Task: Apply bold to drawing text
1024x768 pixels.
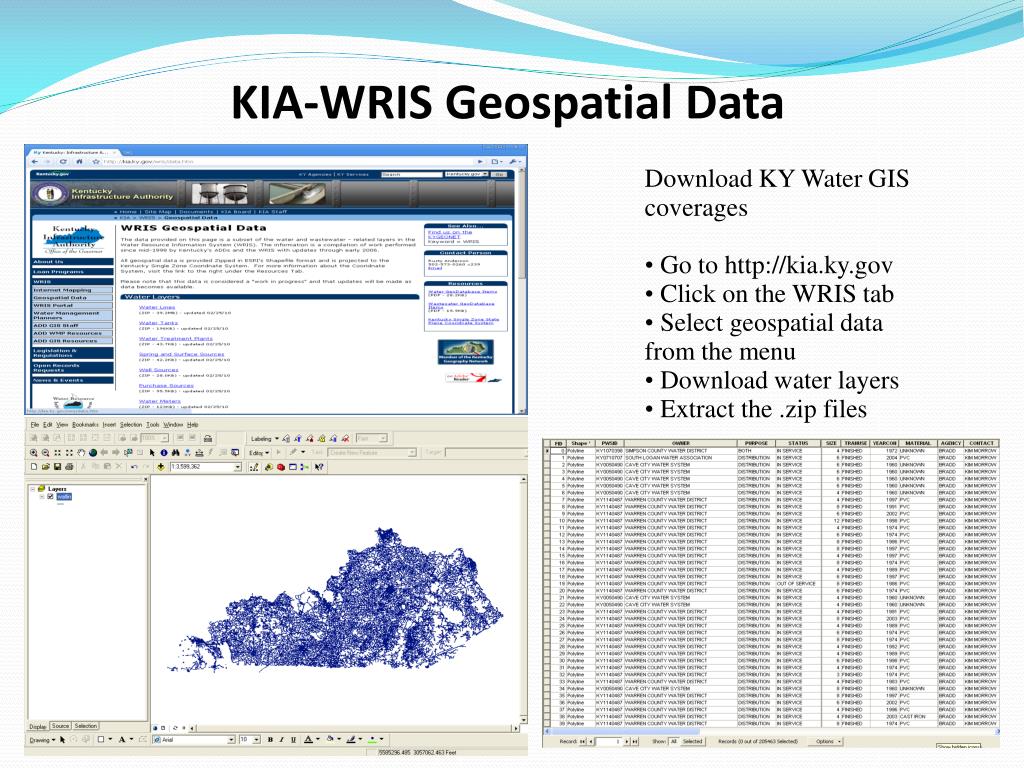Action: [270, 740]
